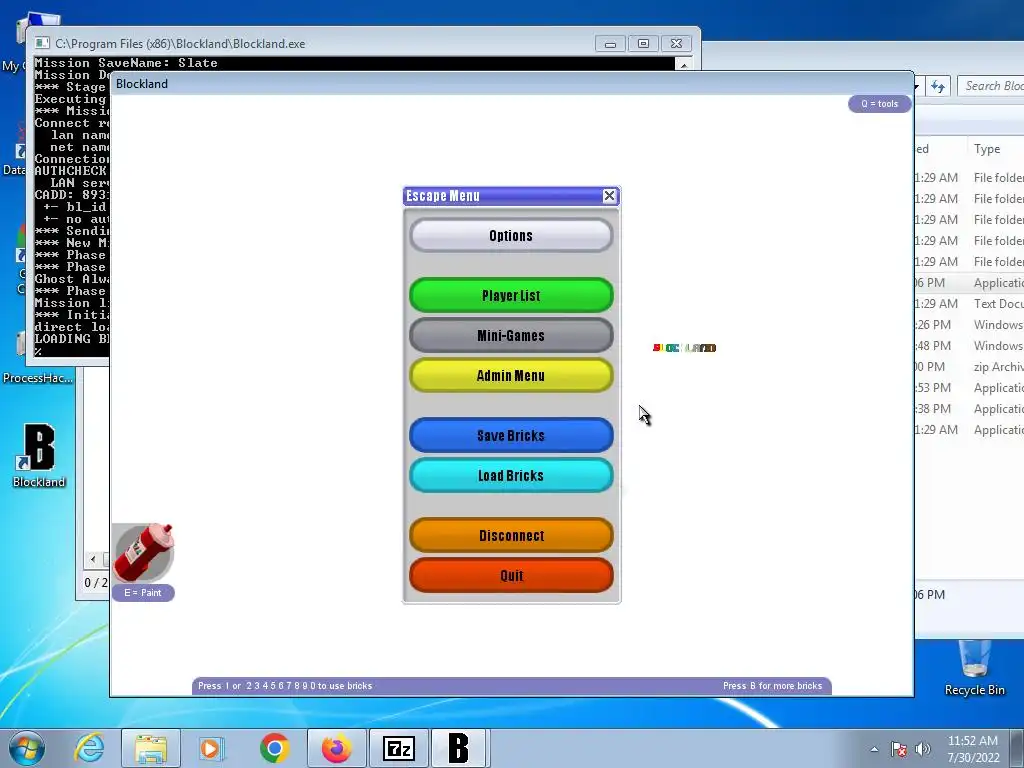Click 'Press B for more bricks' hint
Image resolution: width=1024 pixels, height=768 pixels.
(772, 686)
